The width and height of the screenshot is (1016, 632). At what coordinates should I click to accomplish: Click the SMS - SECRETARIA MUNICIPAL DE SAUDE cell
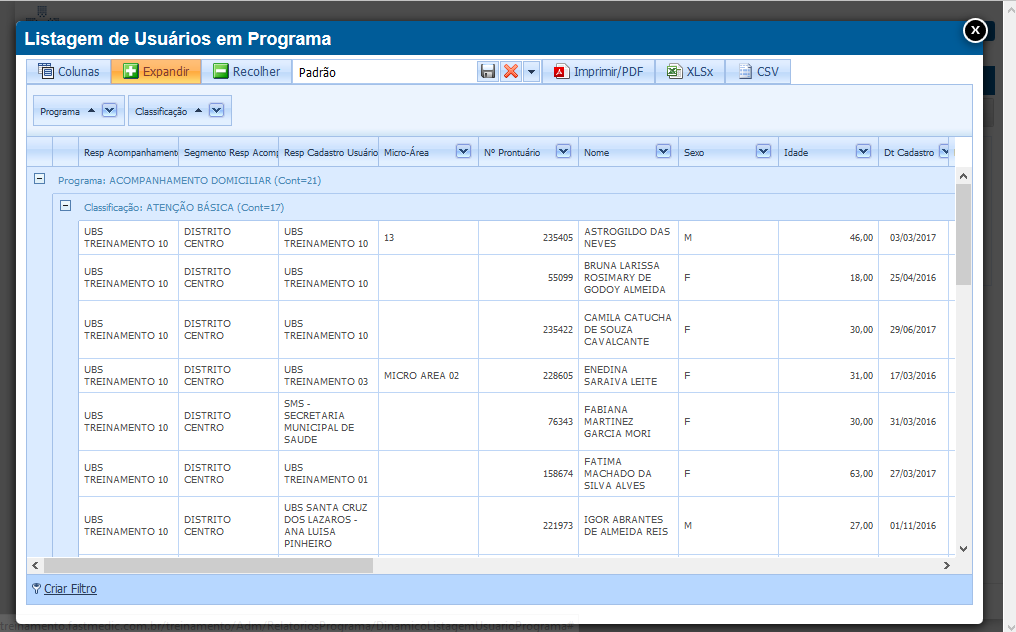click(329, 421)
